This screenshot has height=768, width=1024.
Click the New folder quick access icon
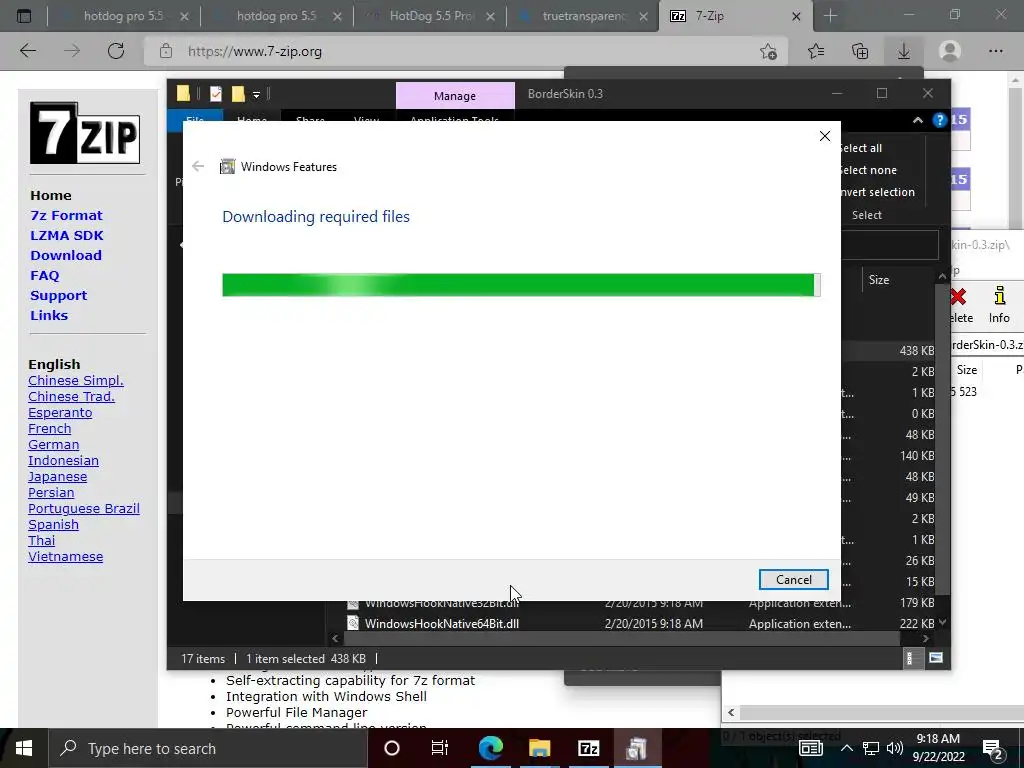(238, 94)
